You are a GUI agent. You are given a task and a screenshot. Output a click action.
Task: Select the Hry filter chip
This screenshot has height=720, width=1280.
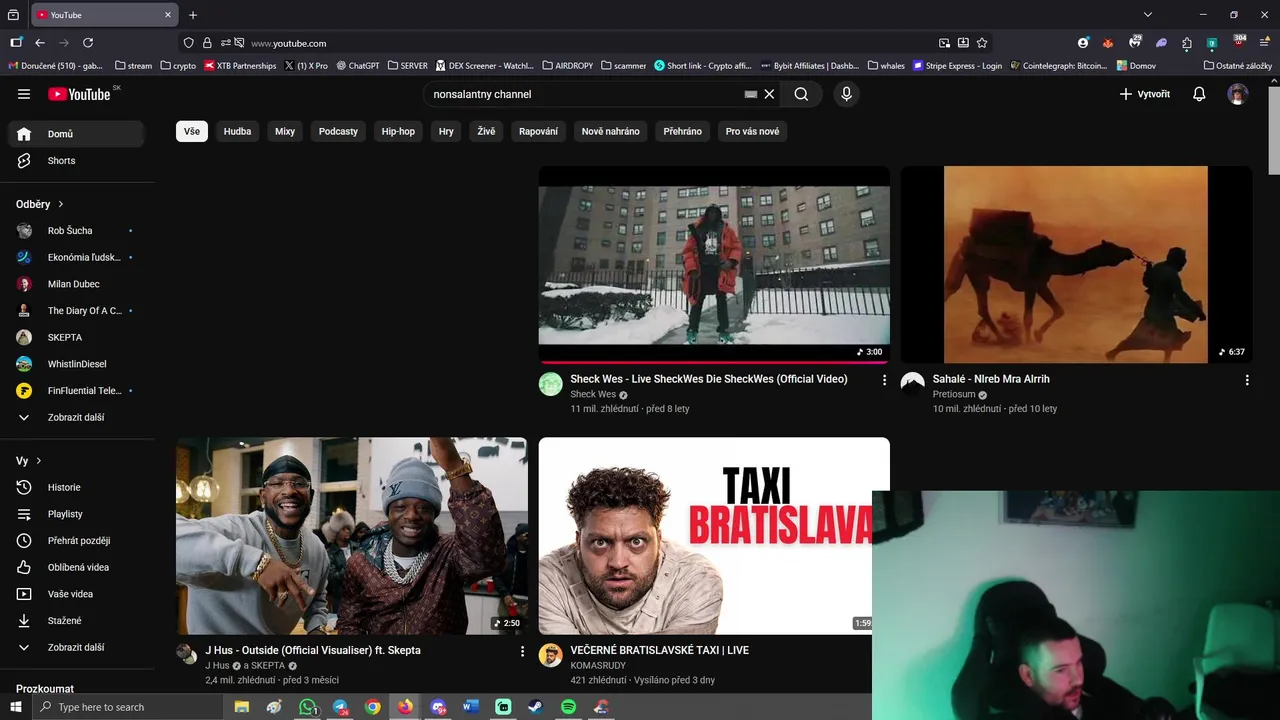[446, 131]
